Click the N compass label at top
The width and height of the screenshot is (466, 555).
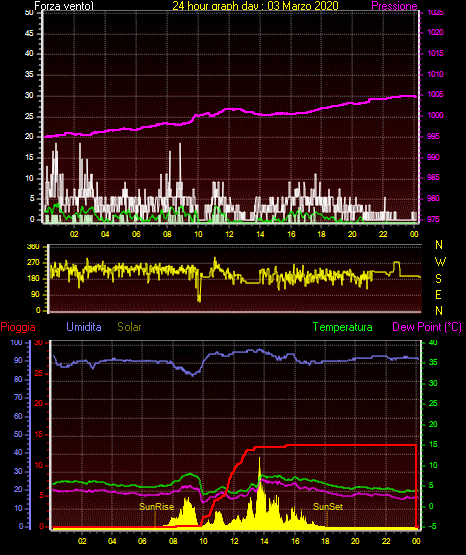point(439,245)
